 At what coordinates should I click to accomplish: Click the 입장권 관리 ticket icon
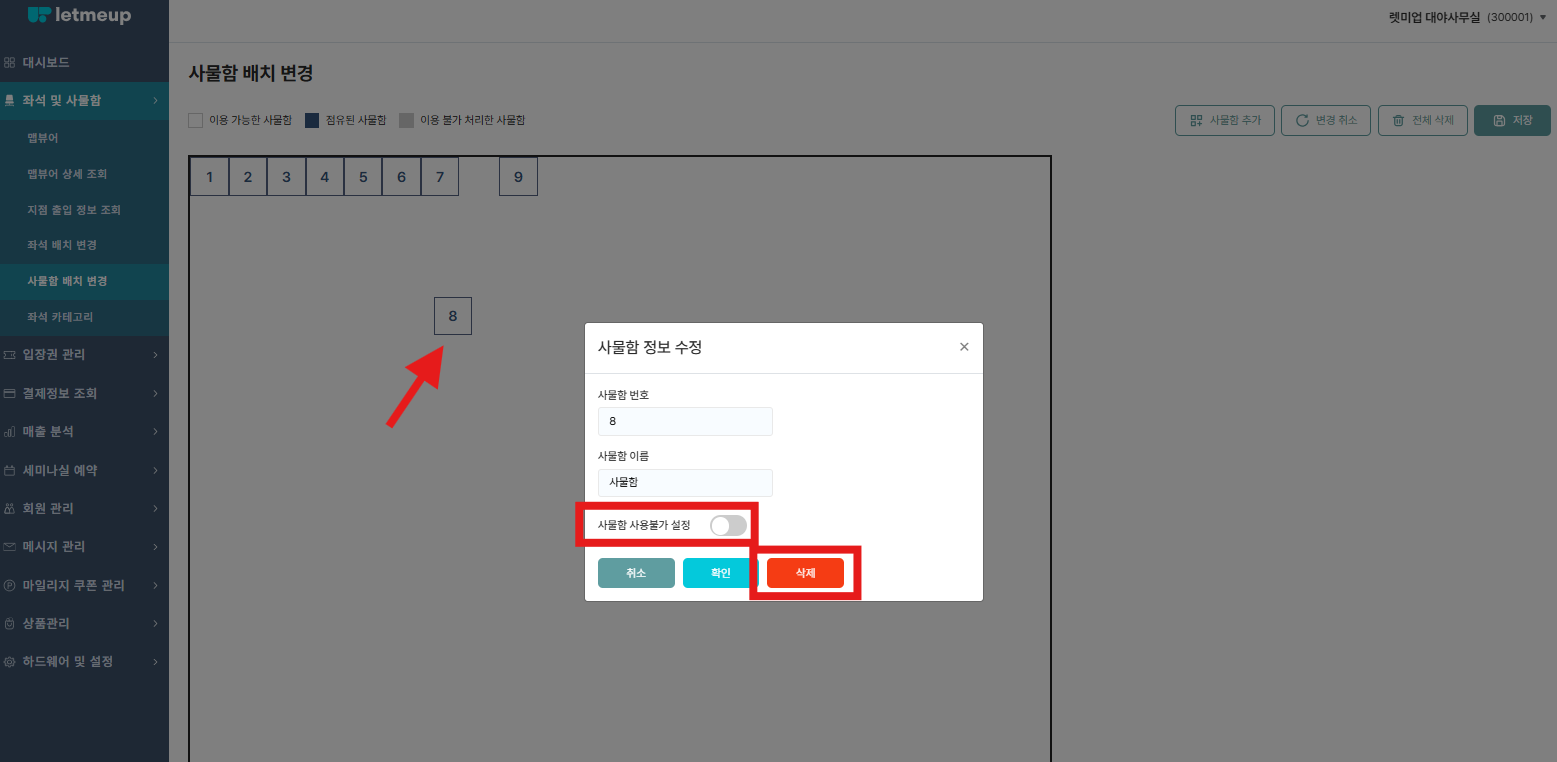coord(10,355)
